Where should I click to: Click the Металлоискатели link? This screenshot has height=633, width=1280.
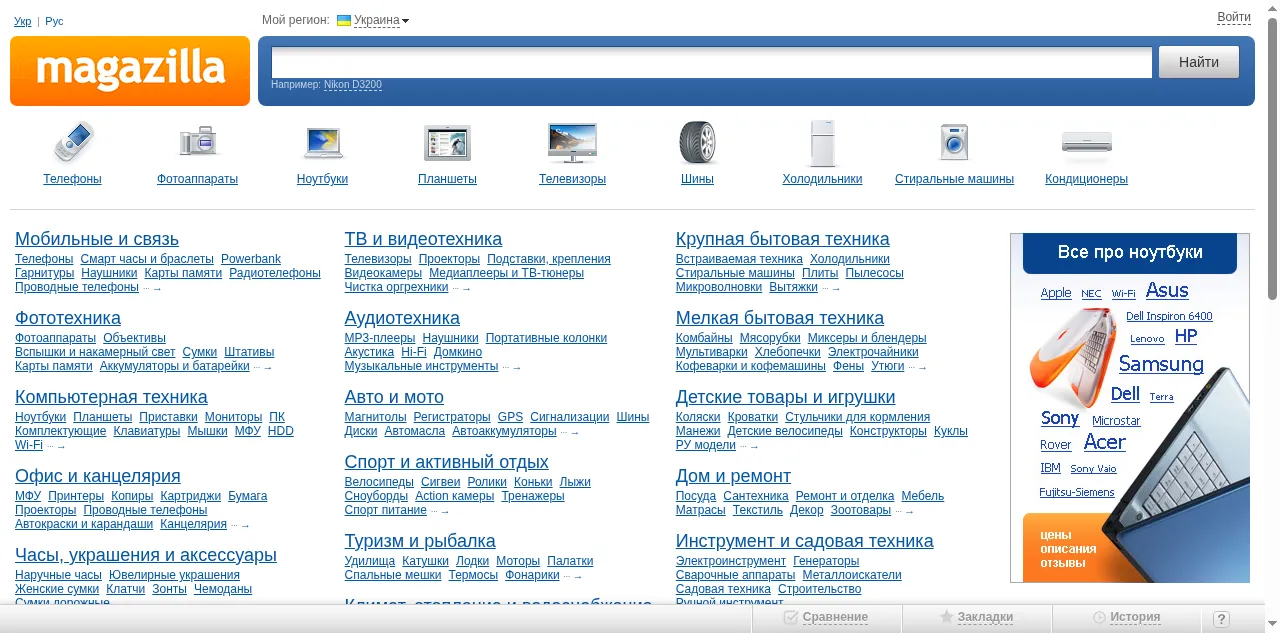852,575
